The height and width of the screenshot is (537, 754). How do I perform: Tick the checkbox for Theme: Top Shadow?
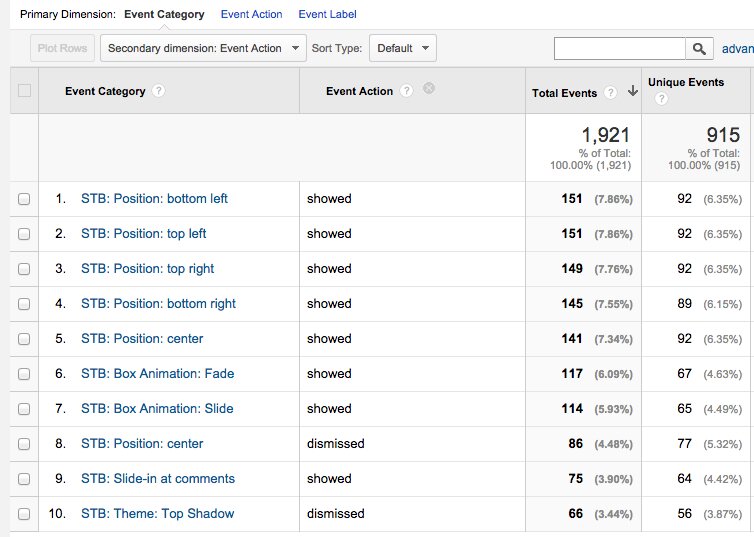pyautogui.click(x=25, y=514)
